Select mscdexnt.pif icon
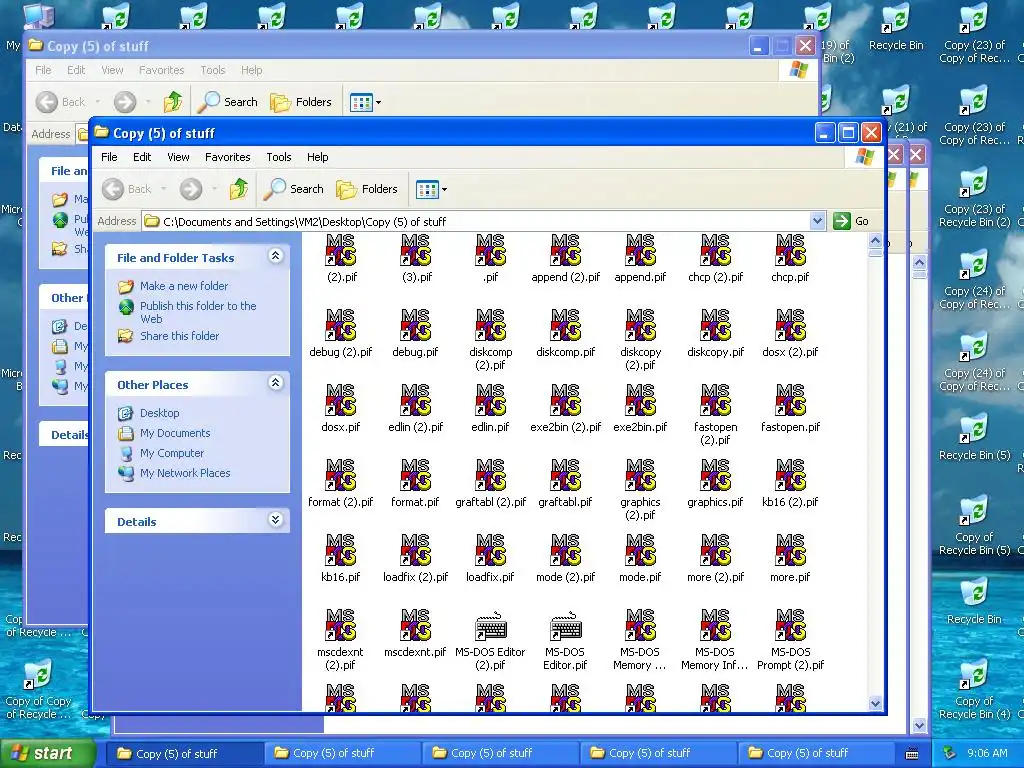 point(415,626)
